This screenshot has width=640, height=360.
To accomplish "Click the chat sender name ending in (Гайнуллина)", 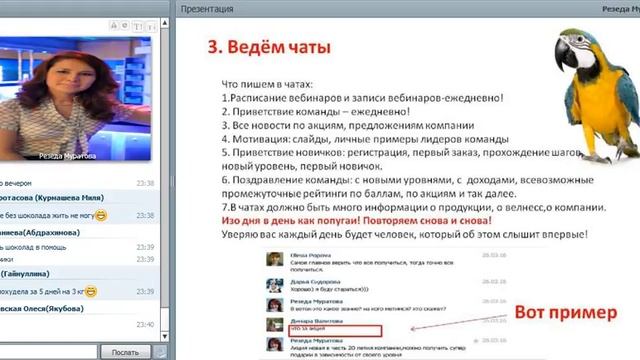I will 25,274.
